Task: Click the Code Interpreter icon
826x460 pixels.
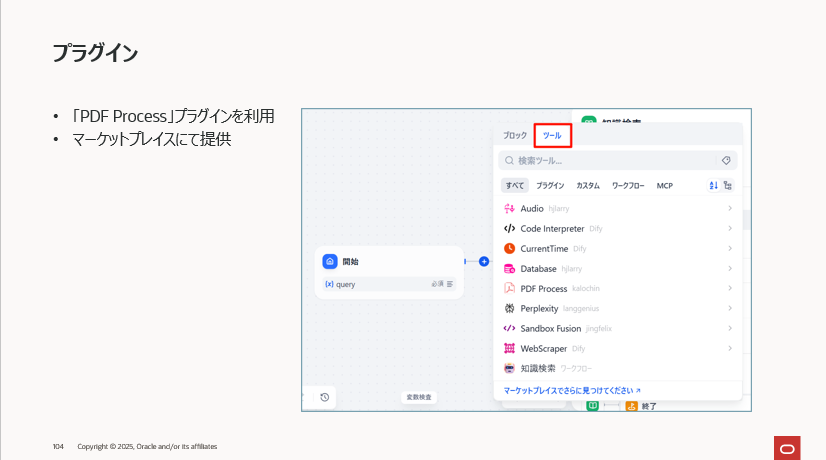Action: 509,229
